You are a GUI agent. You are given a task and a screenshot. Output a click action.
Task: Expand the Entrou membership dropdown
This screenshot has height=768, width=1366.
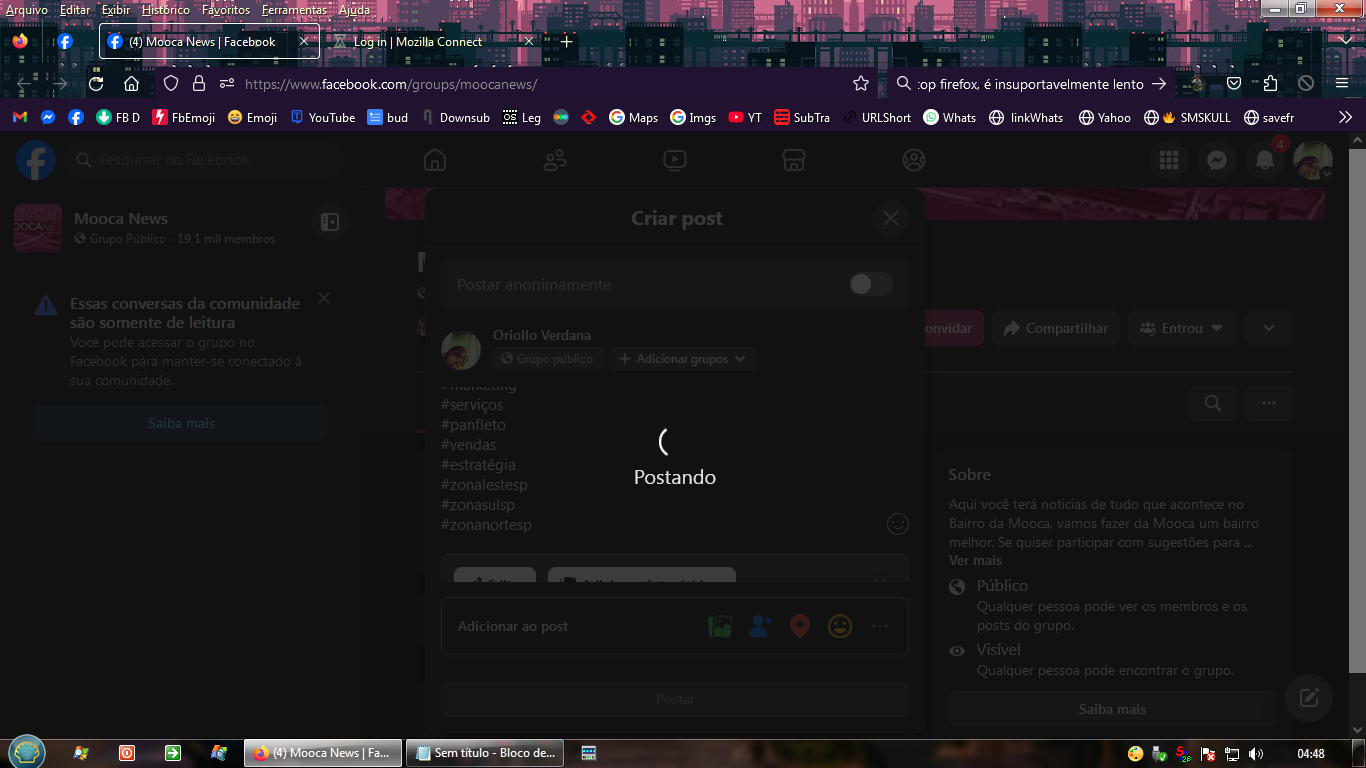[x=1182, y=328]
